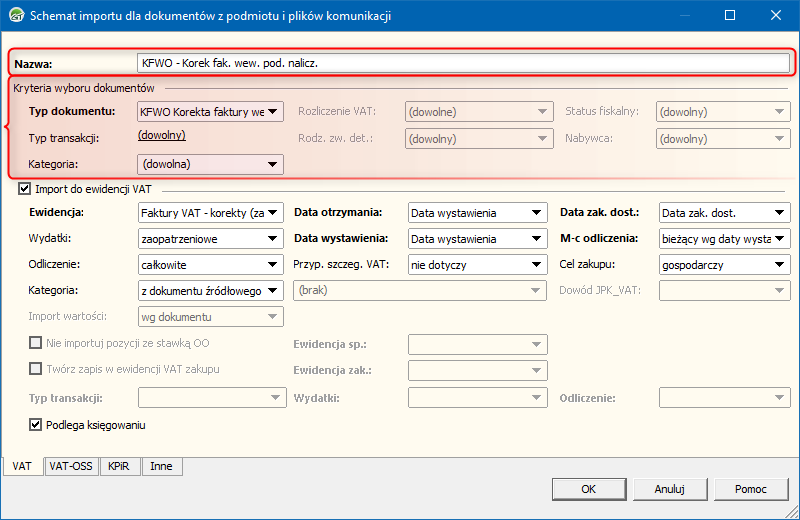This screenshot has width=800, height=520.
Task: Close the dialog with the X button
Action: click(775, 16)
